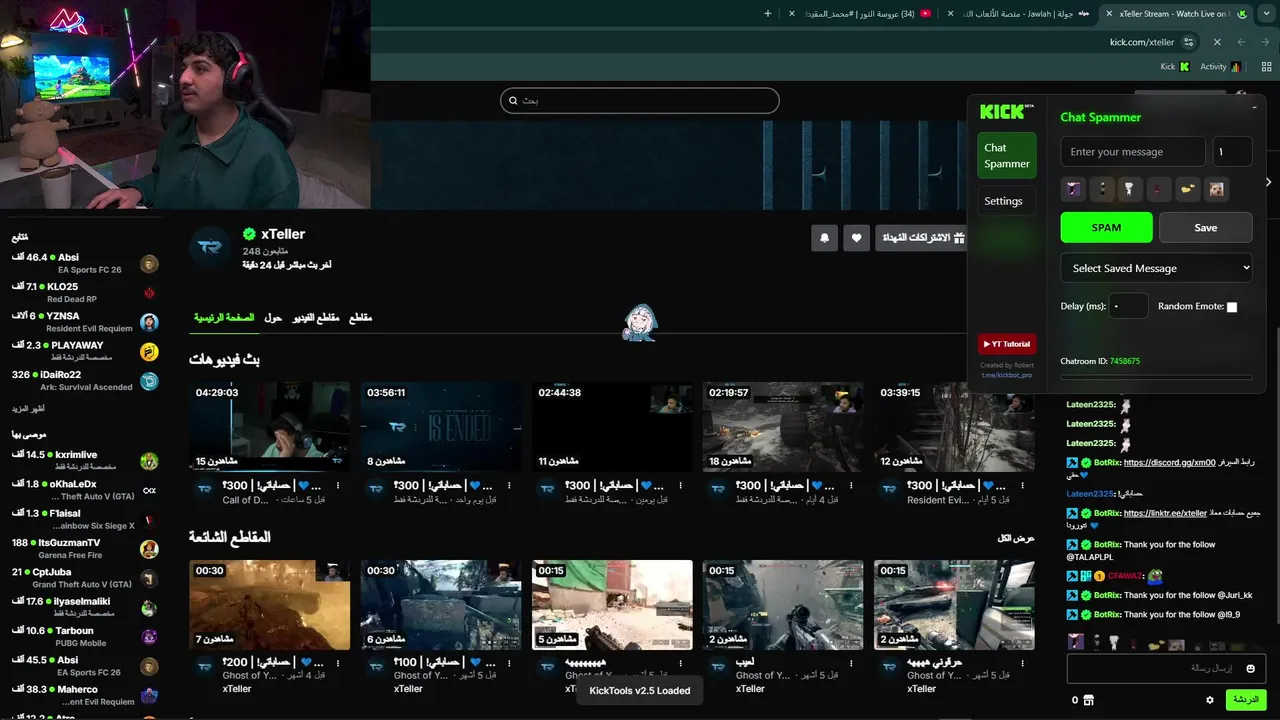Open the YT Tutorial link

pyautogui.click(x=1006, y=344)
